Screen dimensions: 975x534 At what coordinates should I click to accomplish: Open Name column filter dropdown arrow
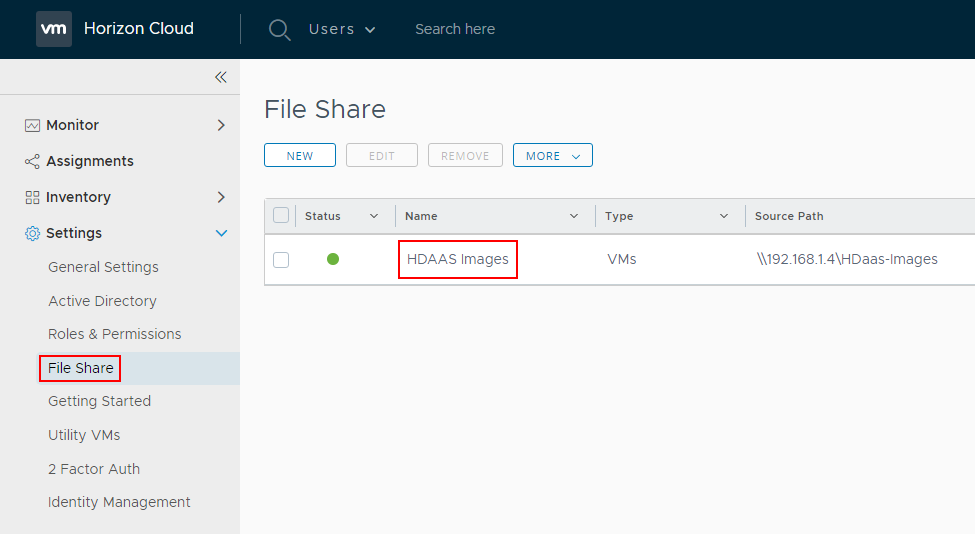pos(574,216)
